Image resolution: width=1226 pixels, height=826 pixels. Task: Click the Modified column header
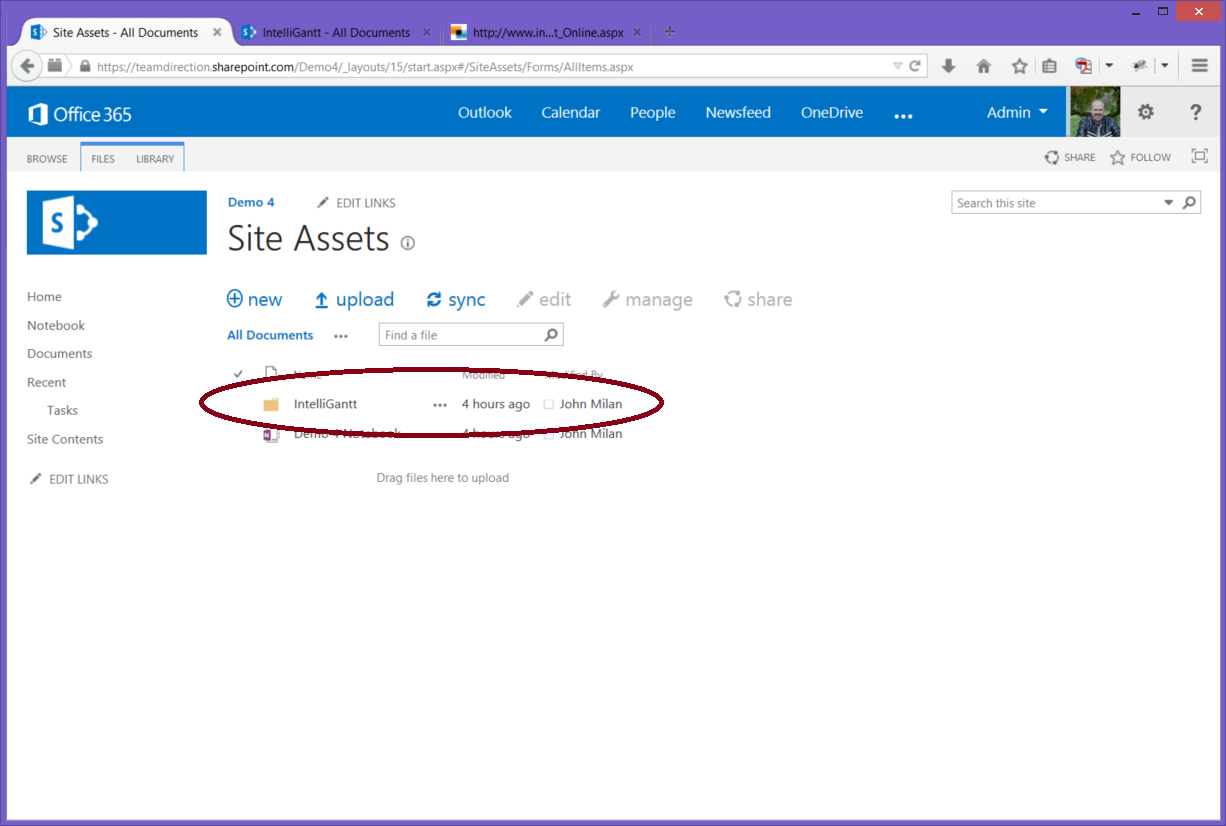click(x=484, y=375)
